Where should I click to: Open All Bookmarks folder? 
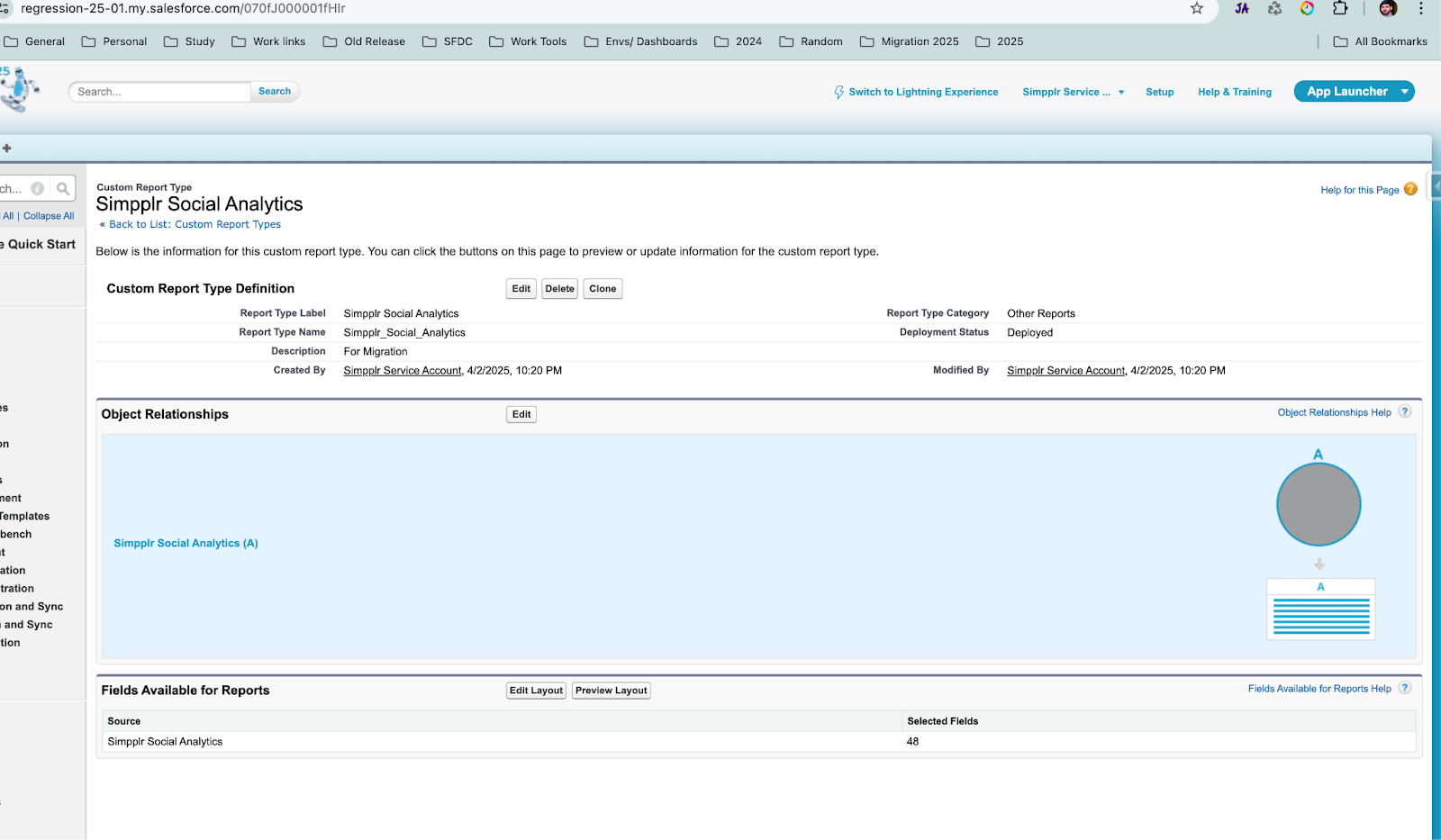click(x=1381, y=41)
